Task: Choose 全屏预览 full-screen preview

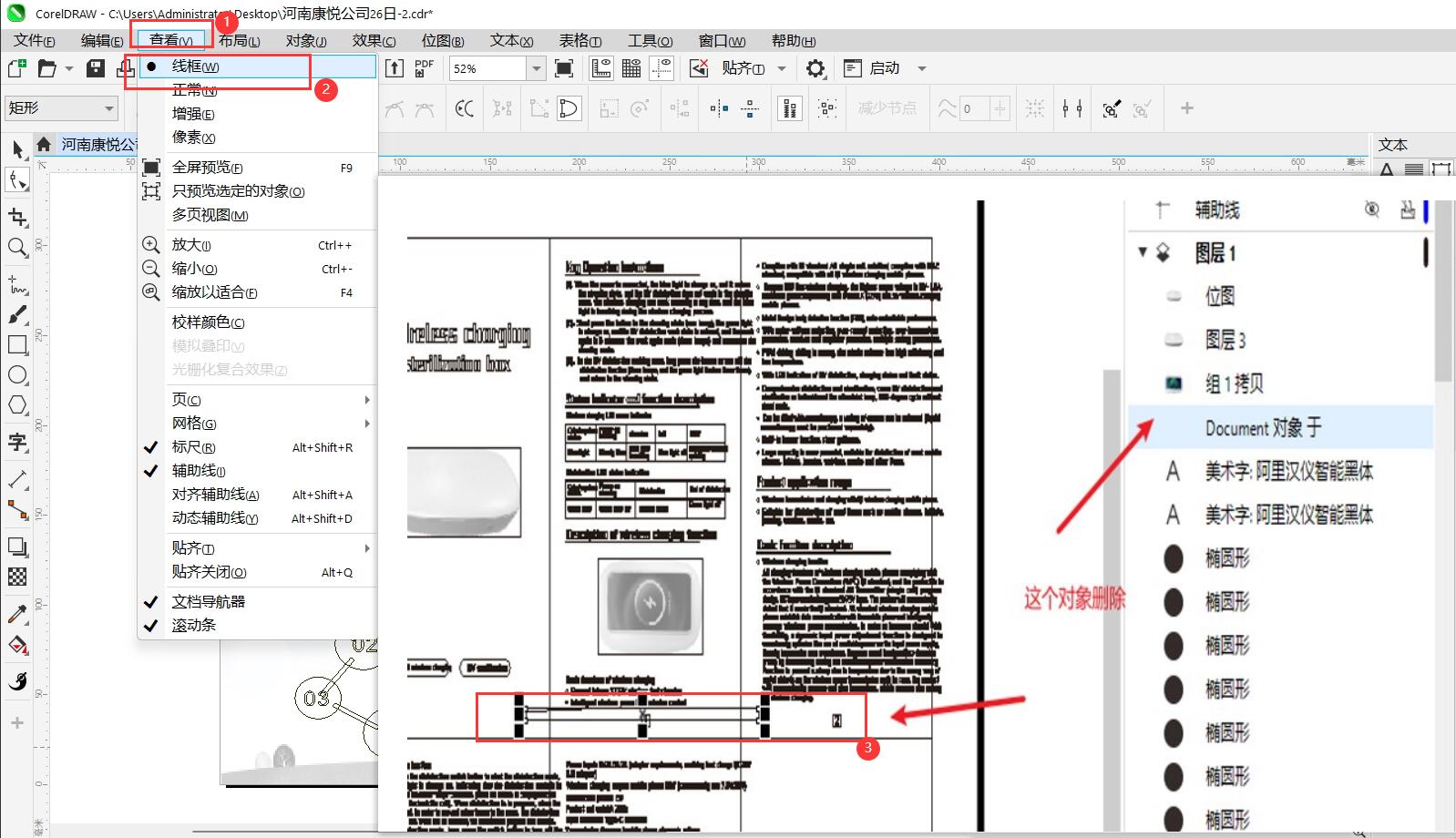Action: click(207, 168)
